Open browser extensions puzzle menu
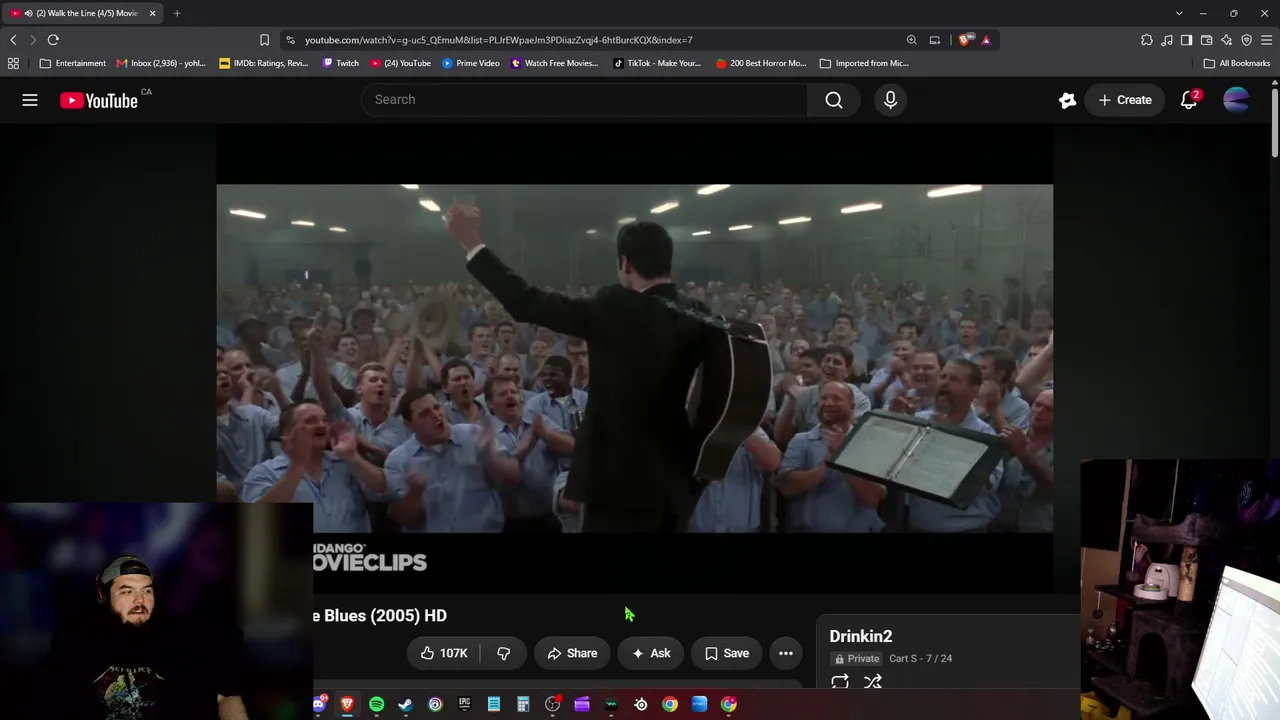 tap(1147, 40)
